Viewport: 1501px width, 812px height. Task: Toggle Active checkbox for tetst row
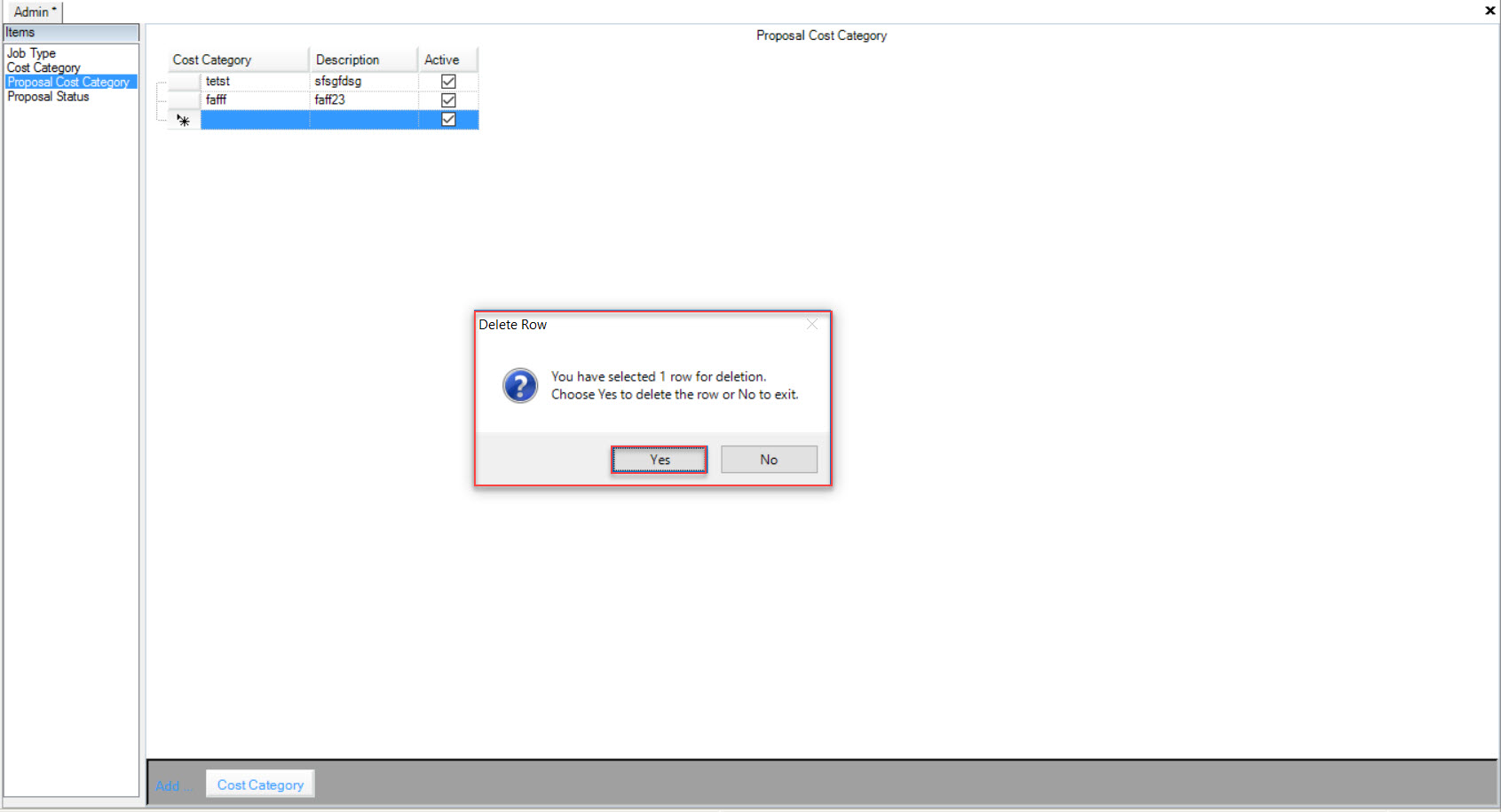(x=448, y=81)
